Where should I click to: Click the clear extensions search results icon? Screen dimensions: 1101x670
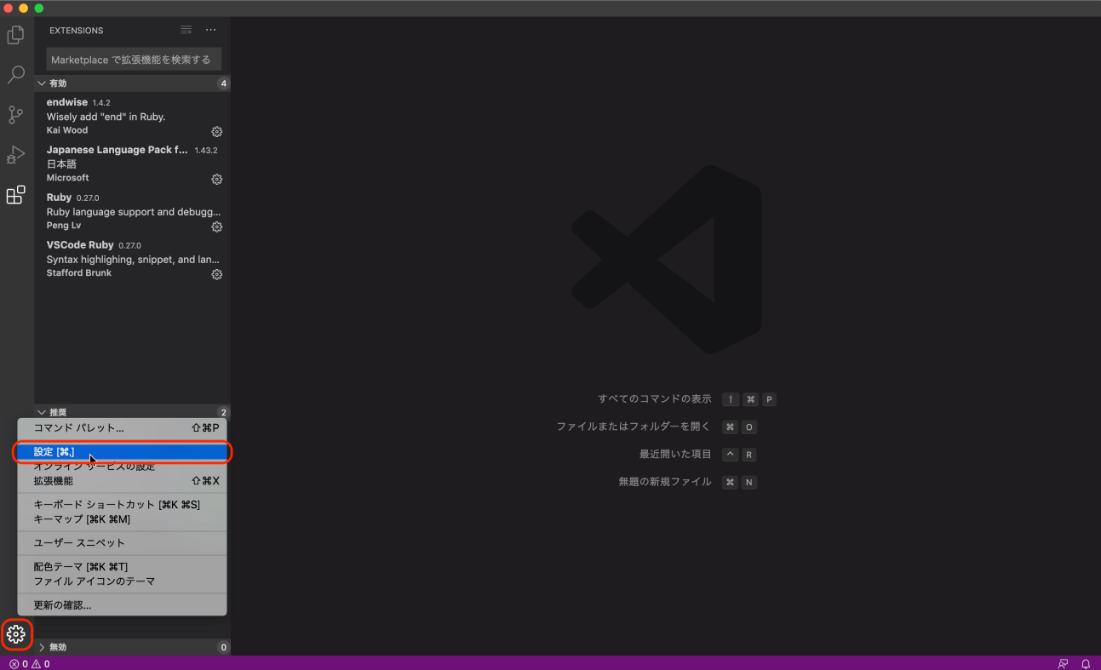pyautogui.click(x=186, y=30)
